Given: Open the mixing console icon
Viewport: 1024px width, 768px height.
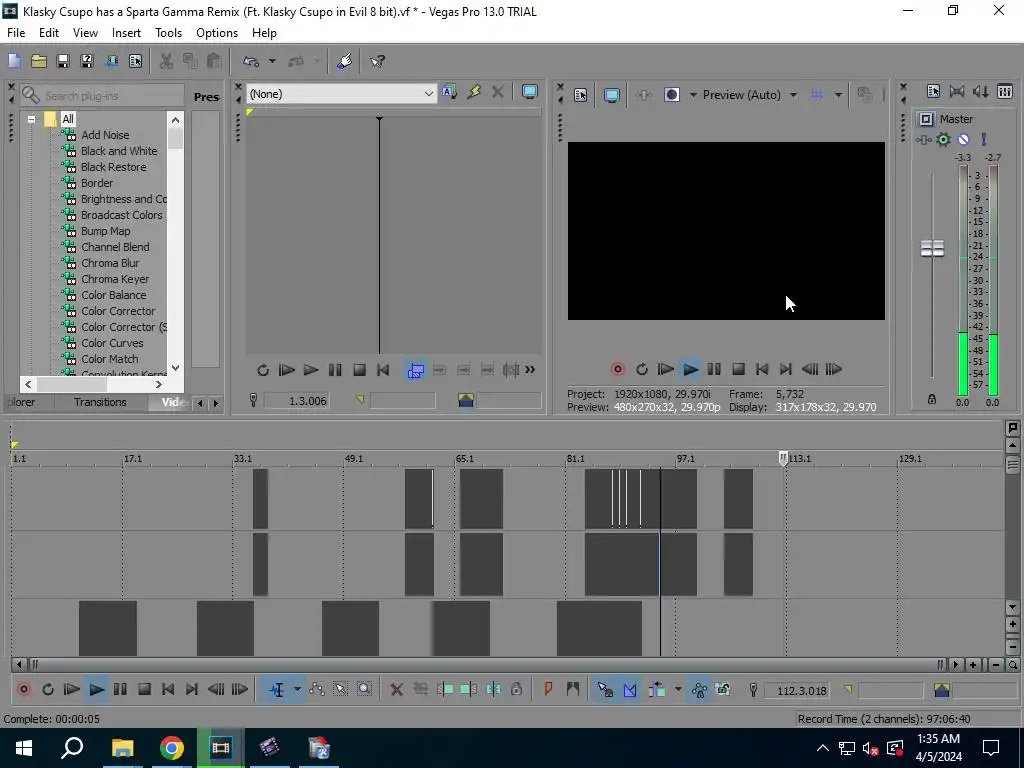Looking at the screenshot, I should click(x=1005, y=91).
